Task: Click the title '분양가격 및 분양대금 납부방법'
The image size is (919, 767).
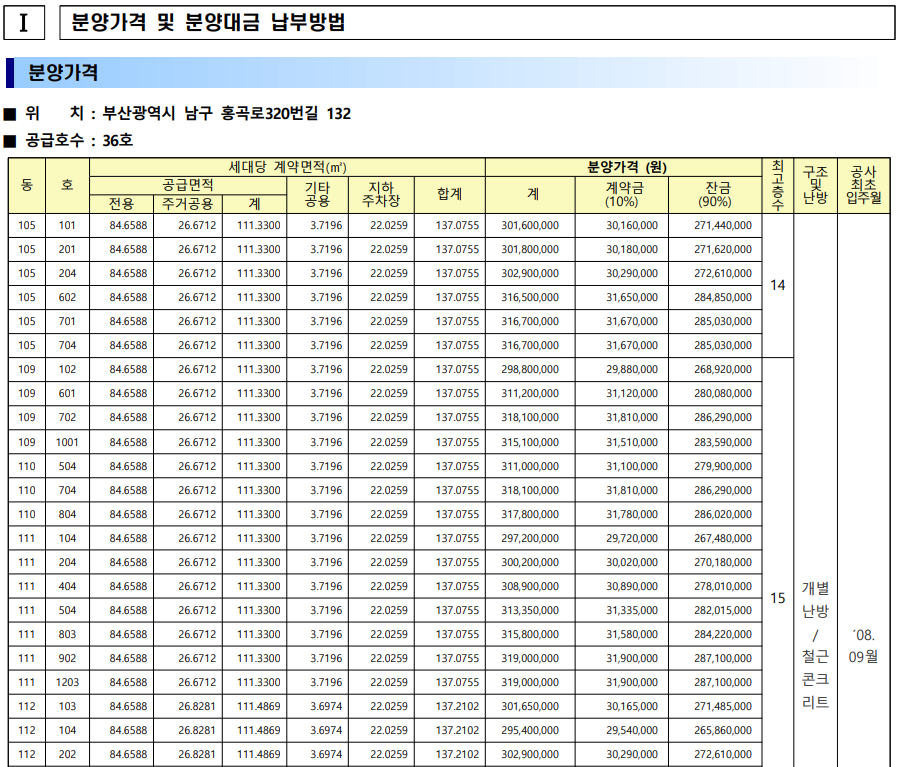Action: 208,22
